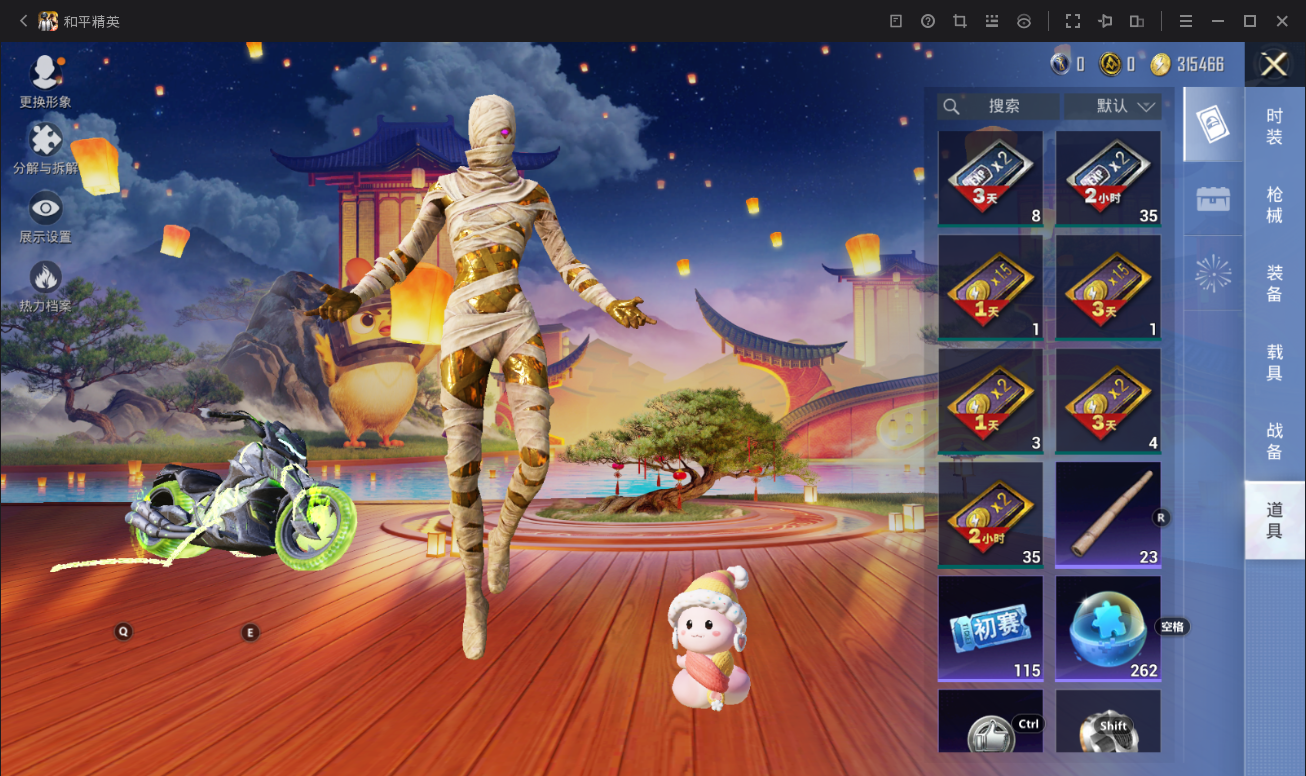Click the 和平精英 app logo in title bar
This screenshot has height=776, width=1306.
tap(47, 21)
